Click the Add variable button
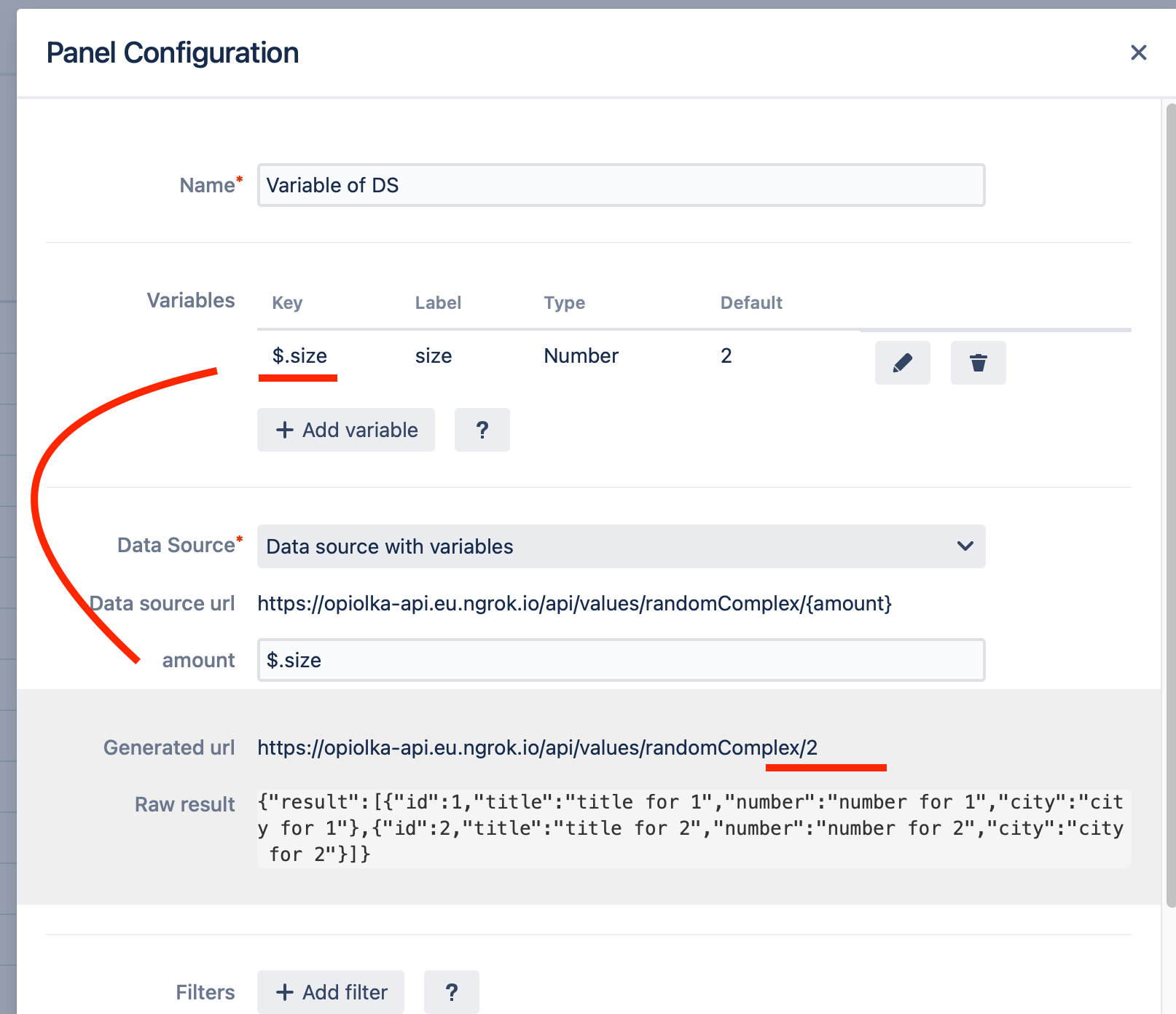 [x=346, y=430]
